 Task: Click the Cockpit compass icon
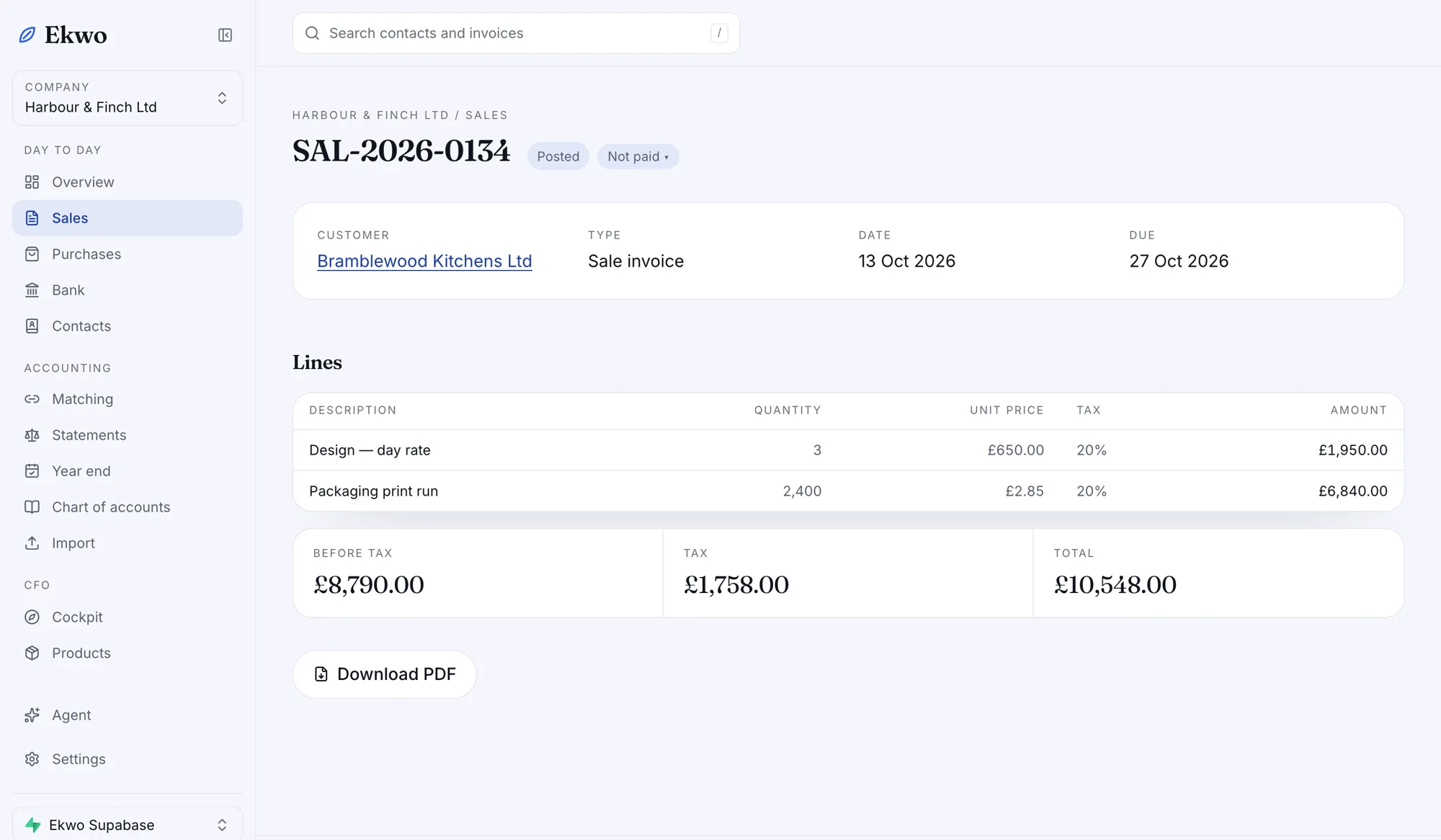coord(32,617)
